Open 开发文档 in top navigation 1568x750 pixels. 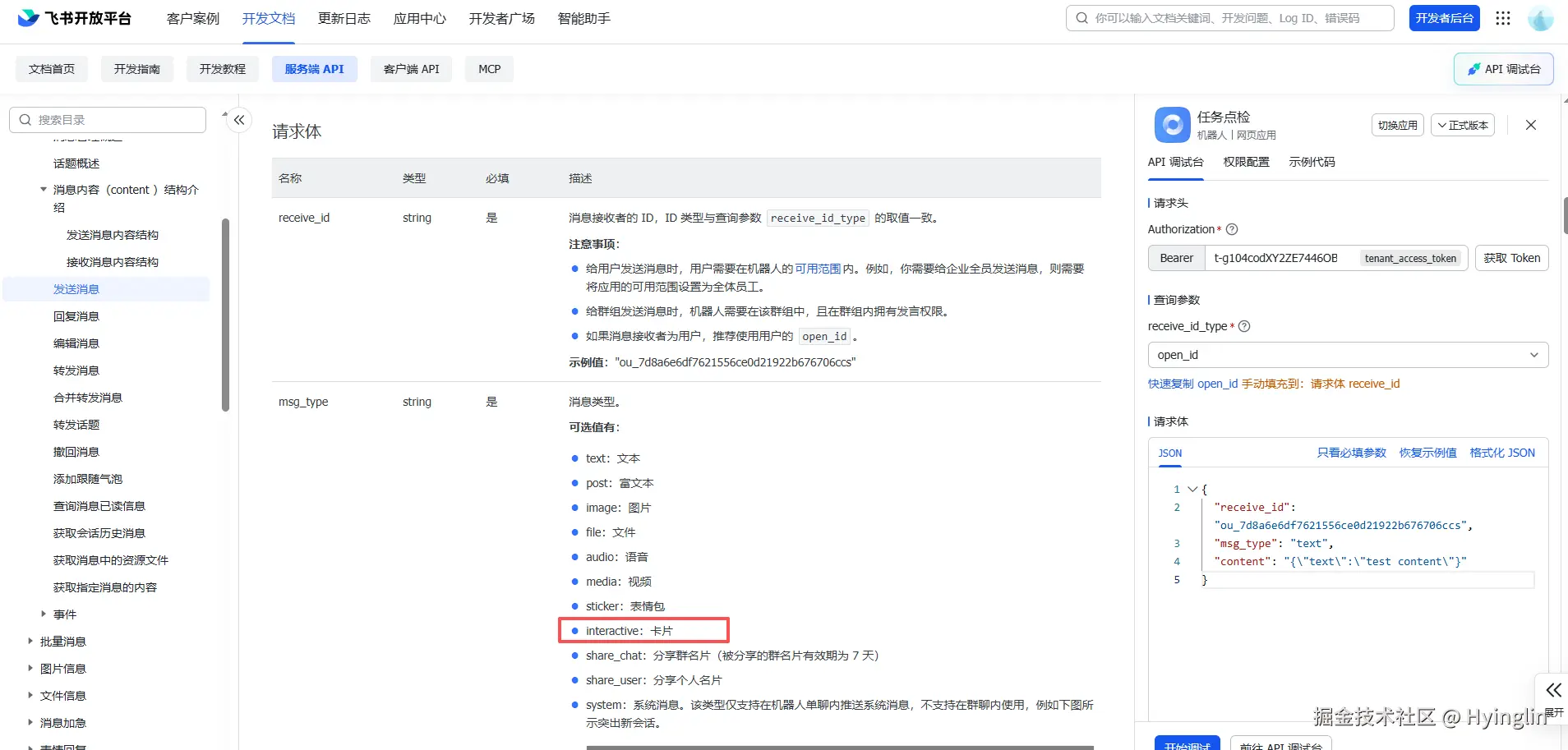click(269, 18)
